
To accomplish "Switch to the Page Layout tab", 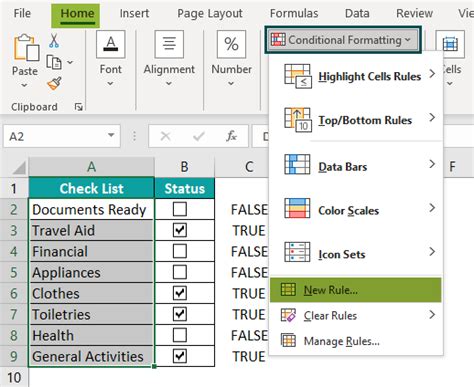I will pyautogui.click(x=210, y=14).
